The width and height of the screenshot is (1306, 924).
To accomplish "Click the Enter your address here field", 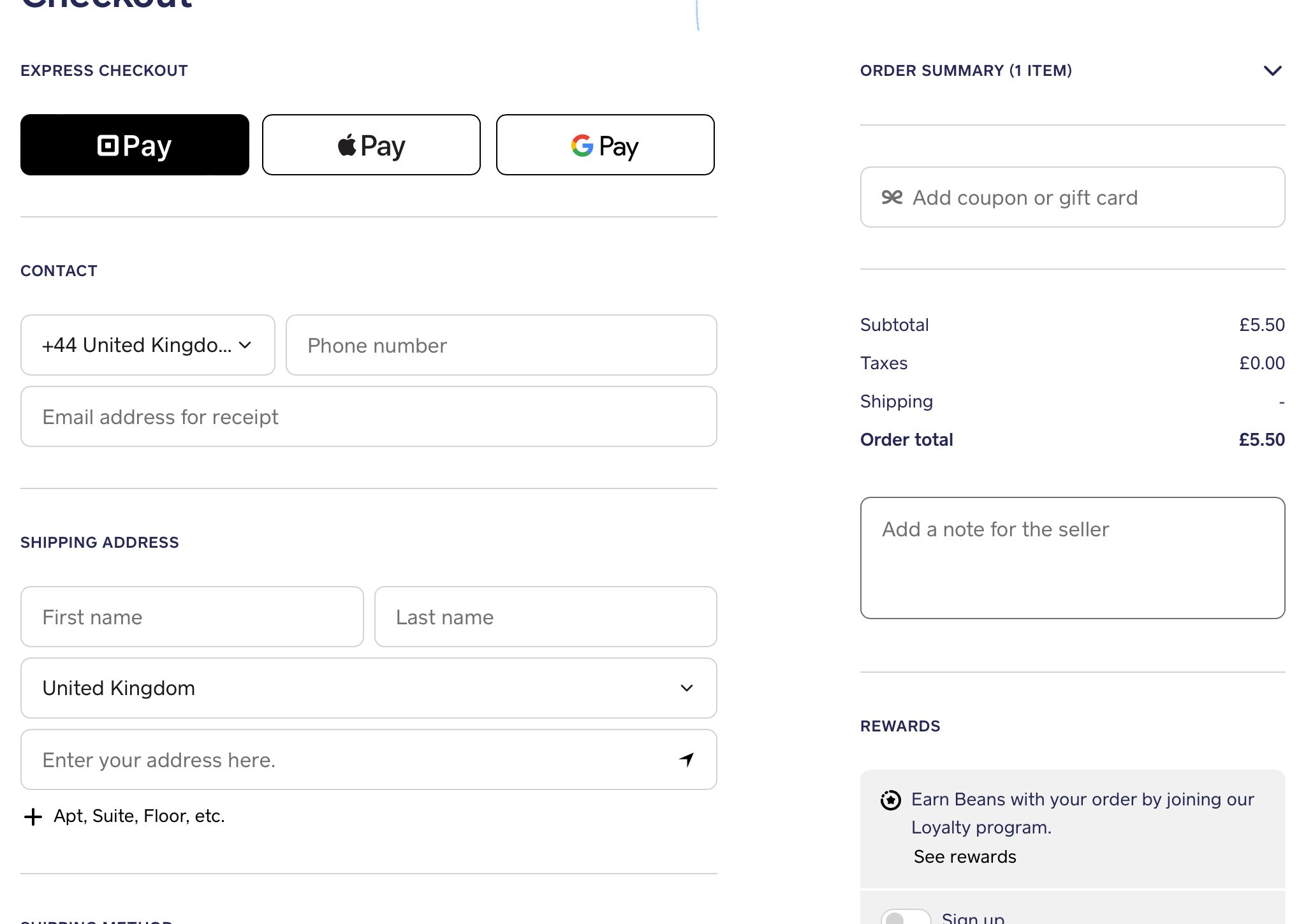I will point(344,759).
